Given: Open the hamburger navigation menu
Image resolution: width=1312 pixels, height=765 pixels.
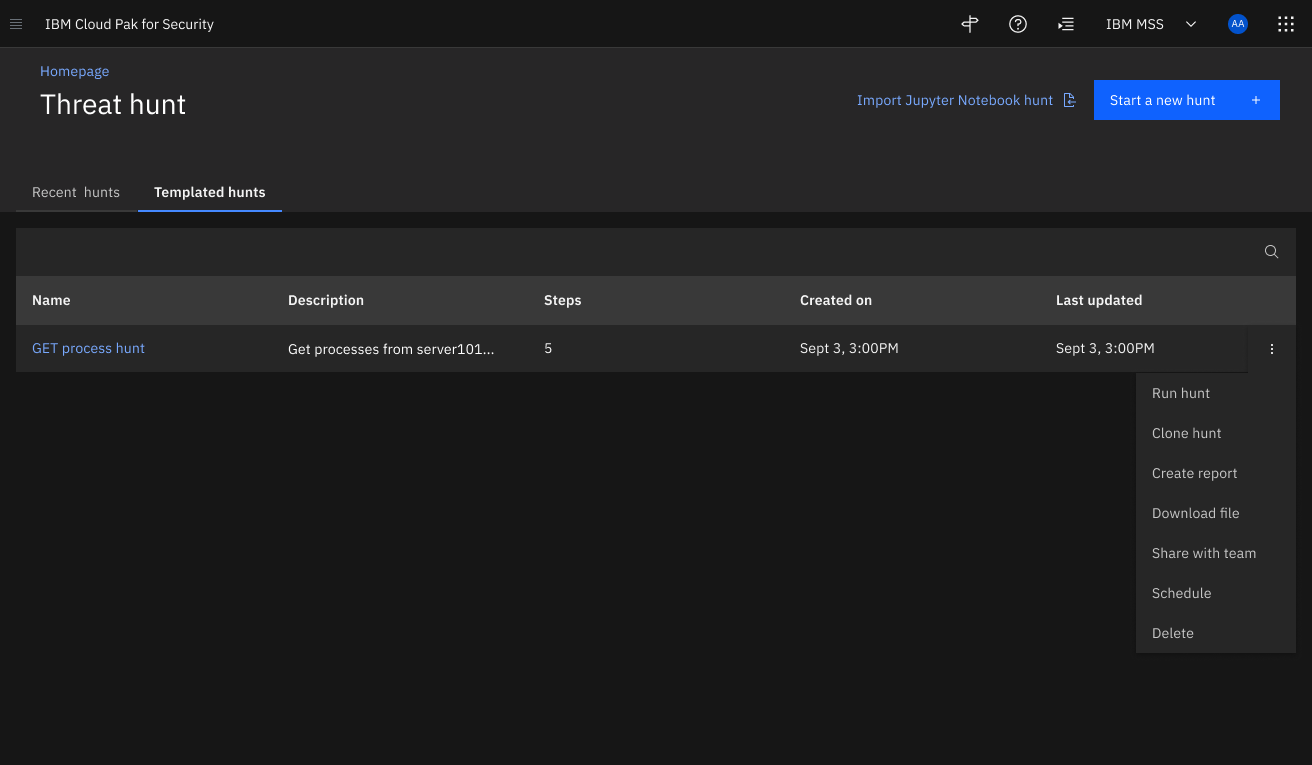Looking at the screenshot, I should [16, 24].
